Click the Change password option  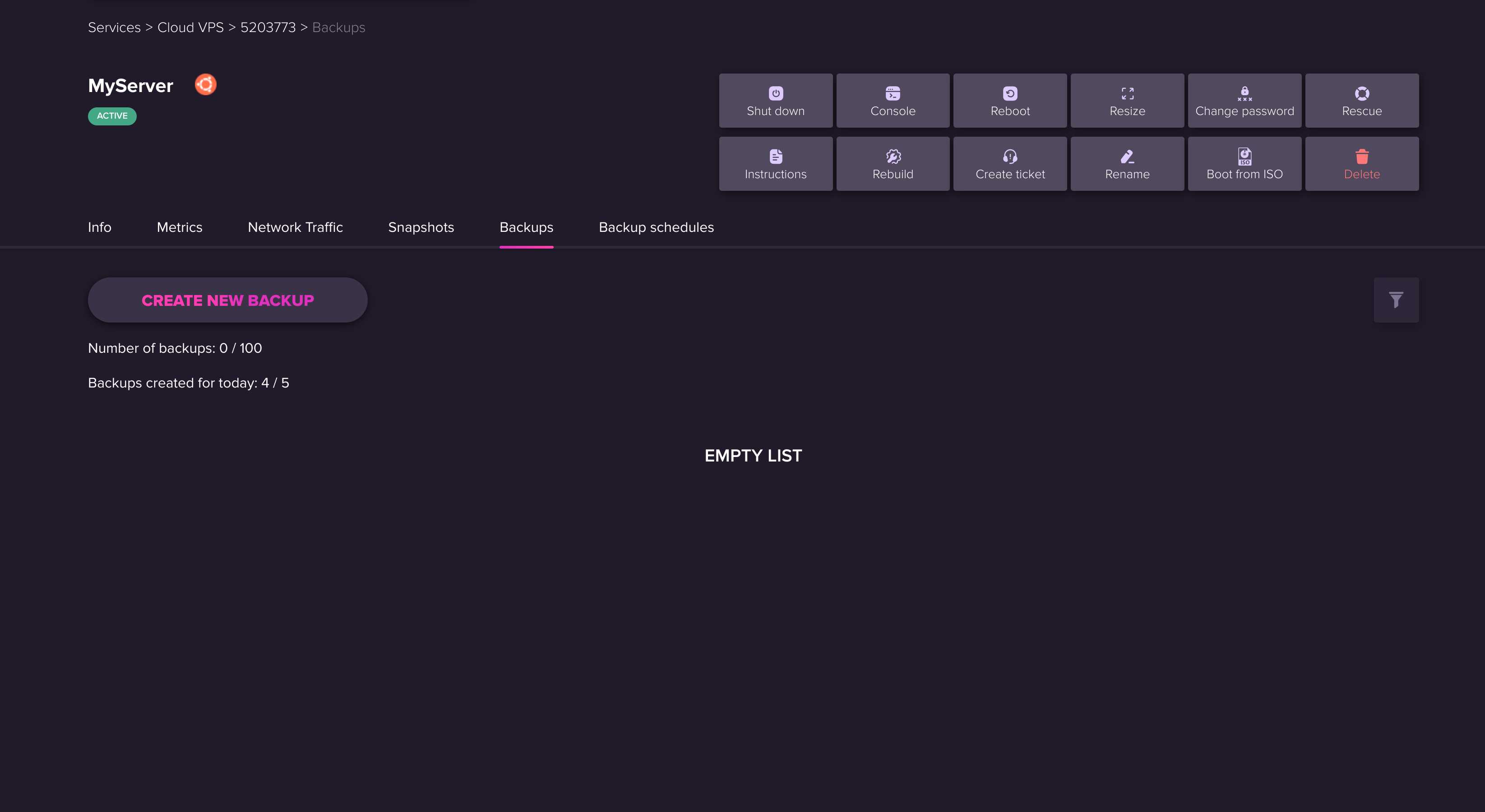tap(1245, 100)
